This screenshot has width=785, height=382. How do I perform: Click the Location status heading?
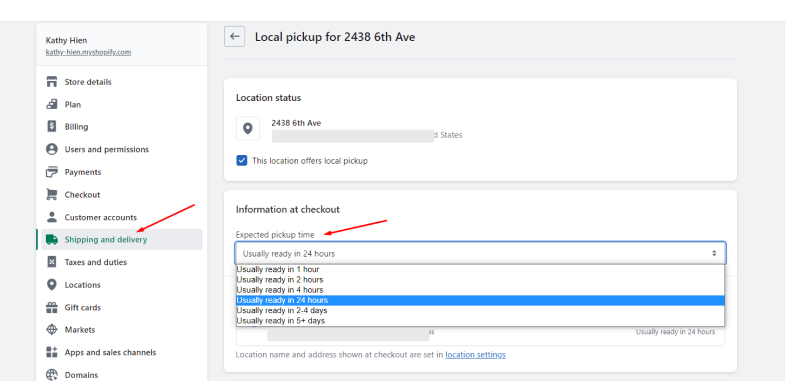[268, 98]
